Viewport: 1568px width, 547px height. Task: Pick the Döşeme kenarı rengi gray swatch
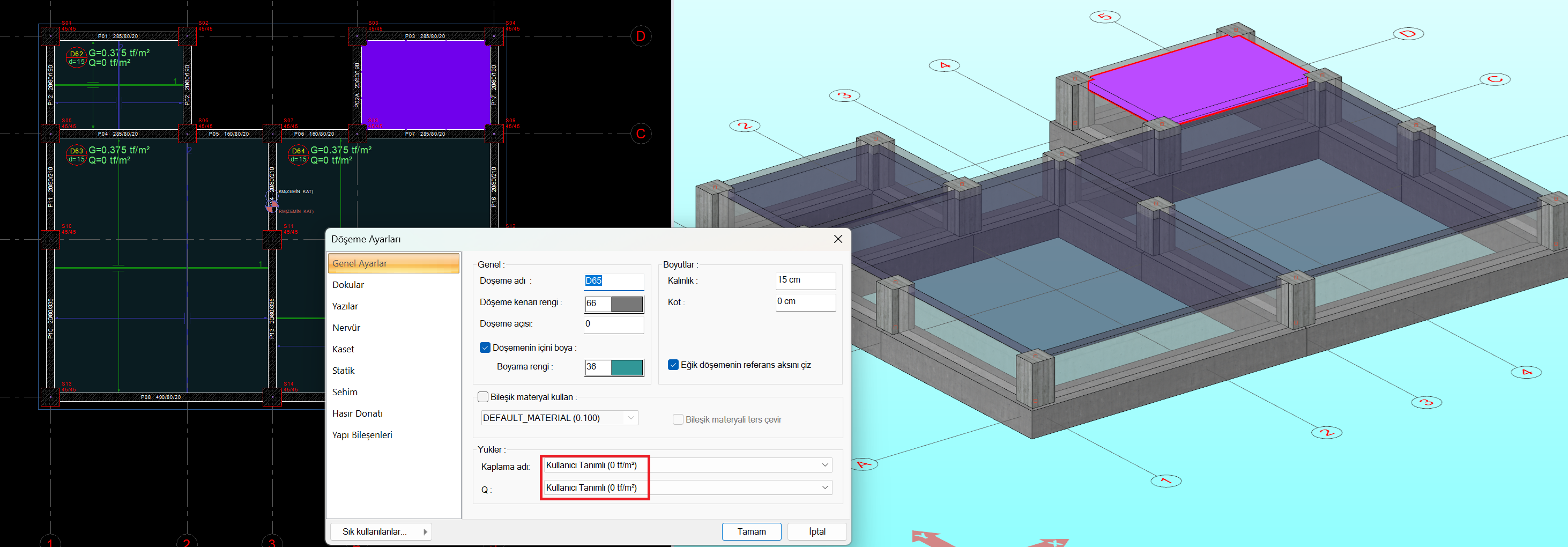626,304
